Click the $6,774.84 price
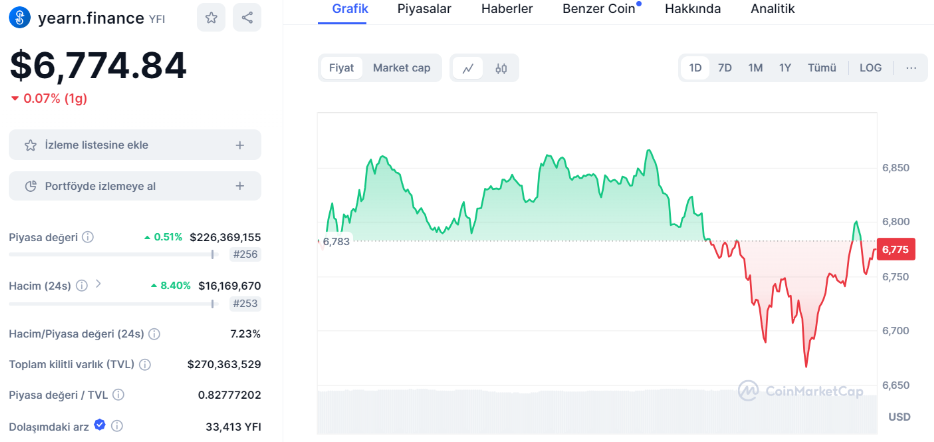The image size is (934, 442). (98, 66)
